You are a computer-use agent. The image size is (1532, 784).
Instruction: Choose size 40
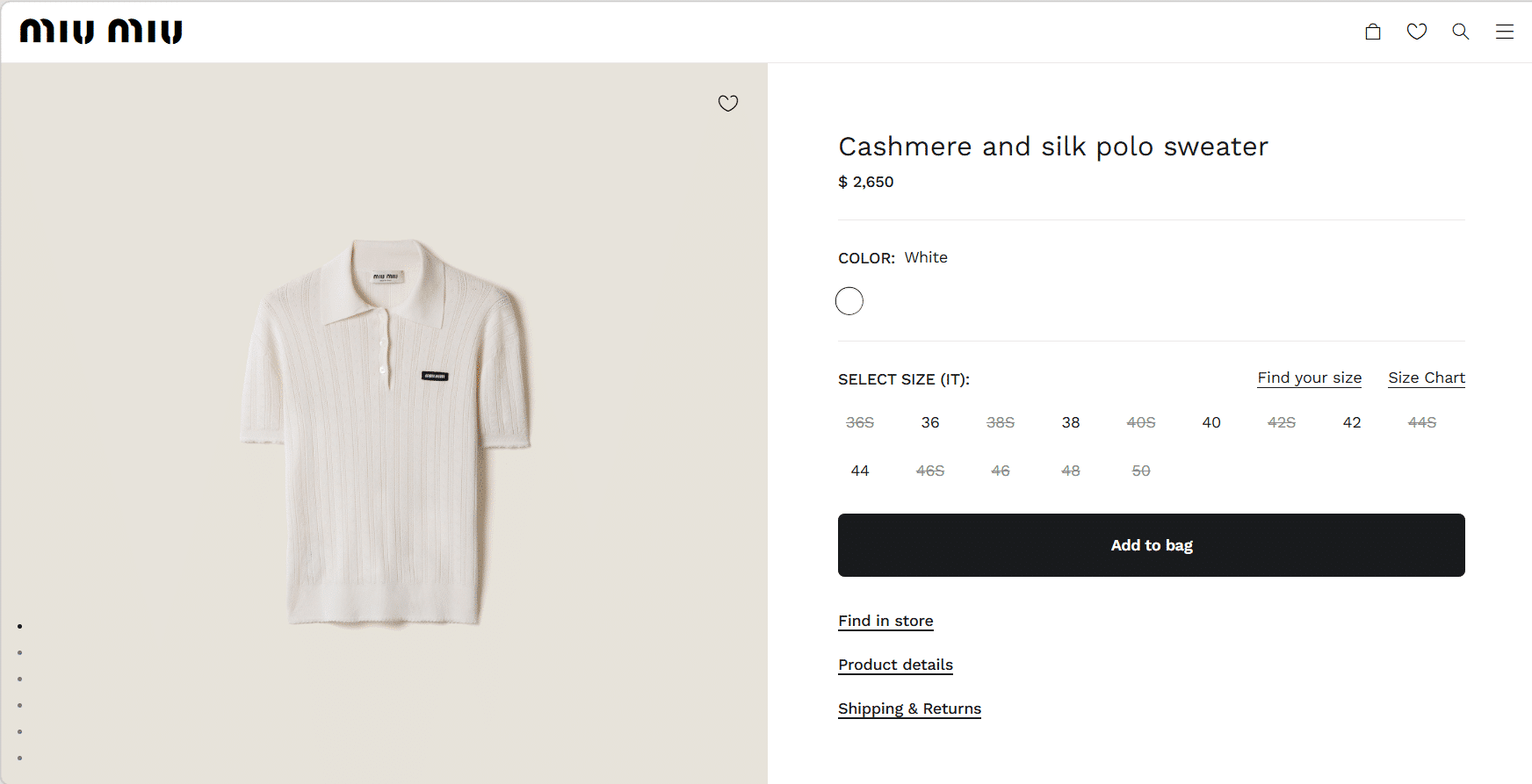(1211, 422)
